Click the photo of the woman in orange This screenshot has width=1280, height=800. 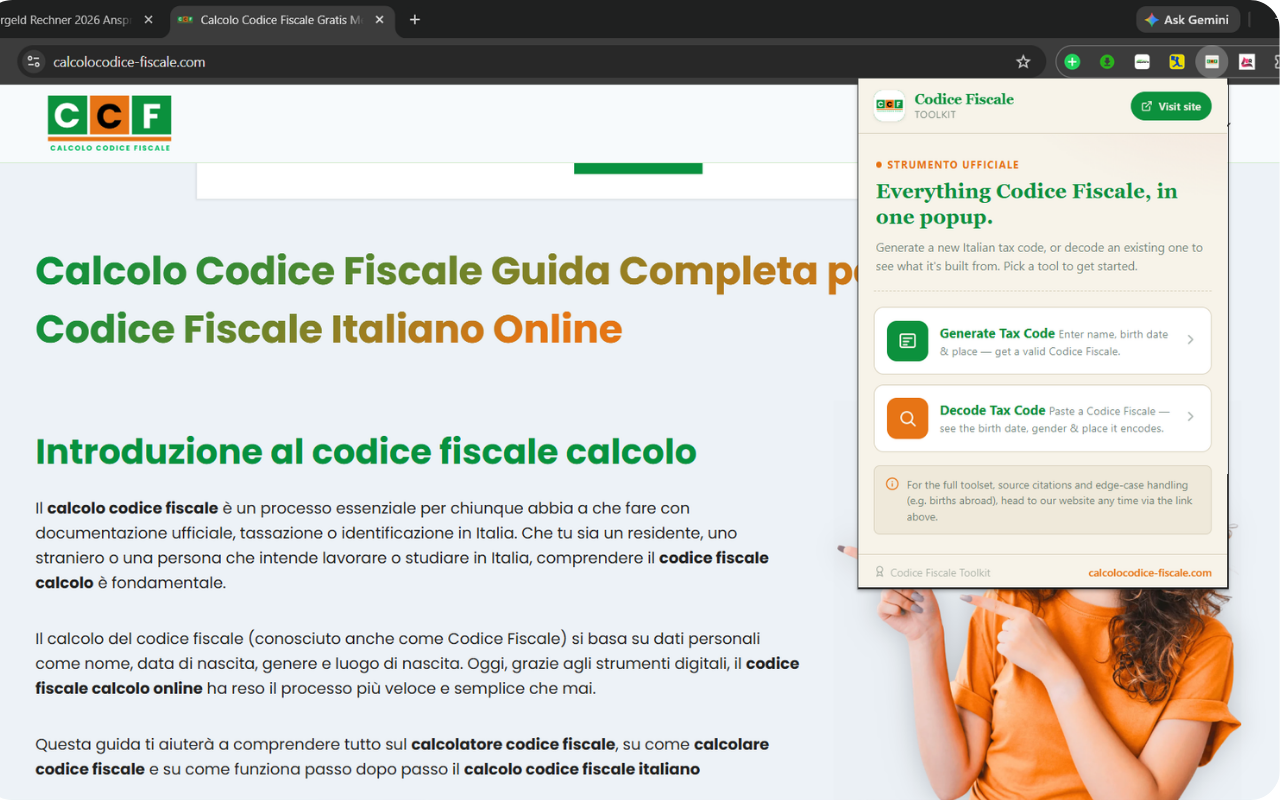(x=1040, y=690)
